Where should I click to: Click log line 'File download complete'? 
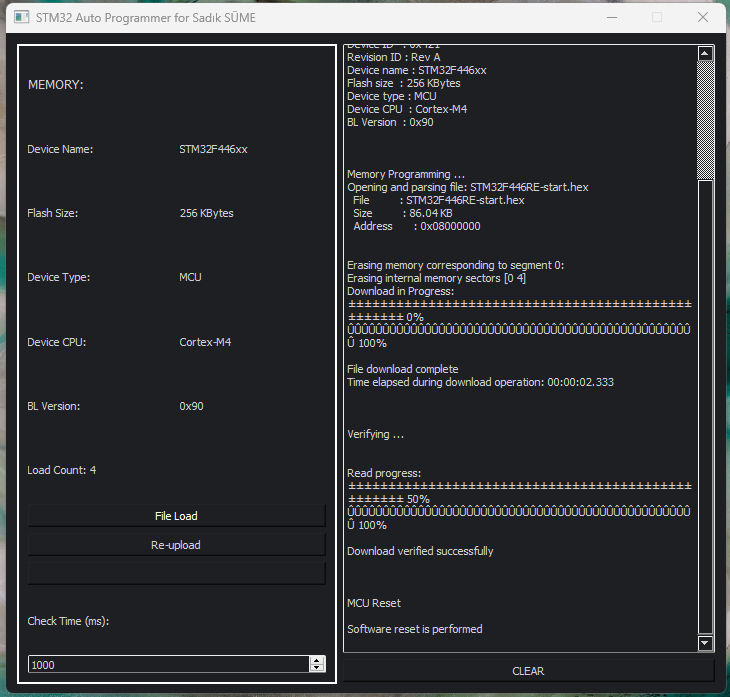(x=403, y=369)
